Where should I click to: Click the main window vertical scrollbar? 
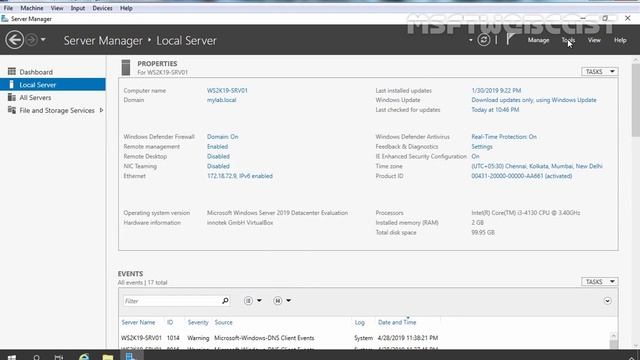[636, 100]
